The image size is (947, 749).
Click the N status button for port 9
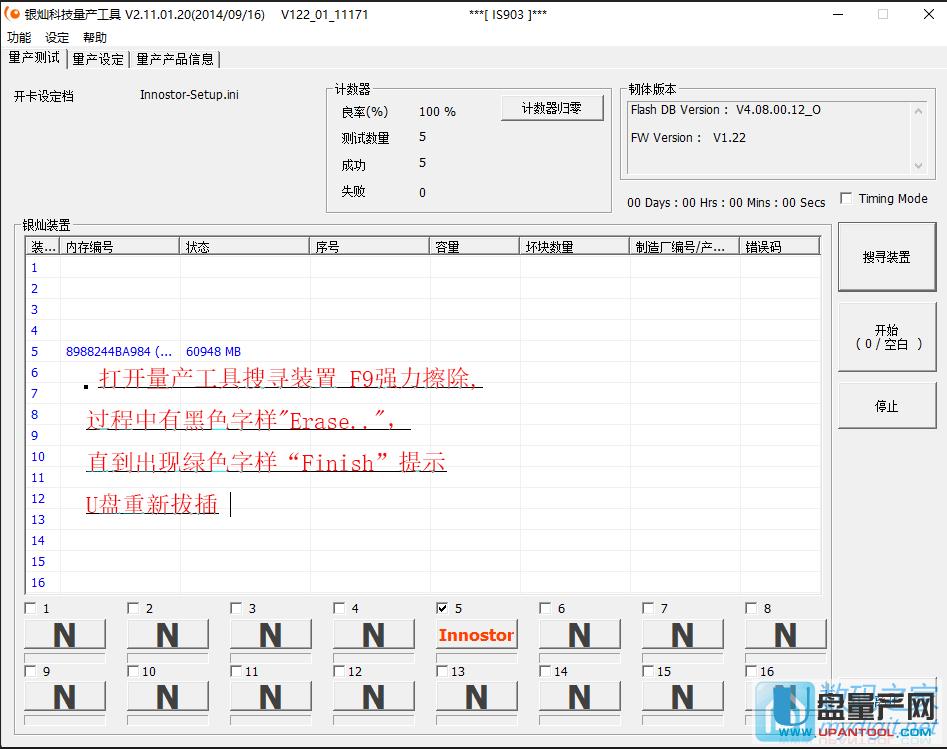click(x=64, y=696)
